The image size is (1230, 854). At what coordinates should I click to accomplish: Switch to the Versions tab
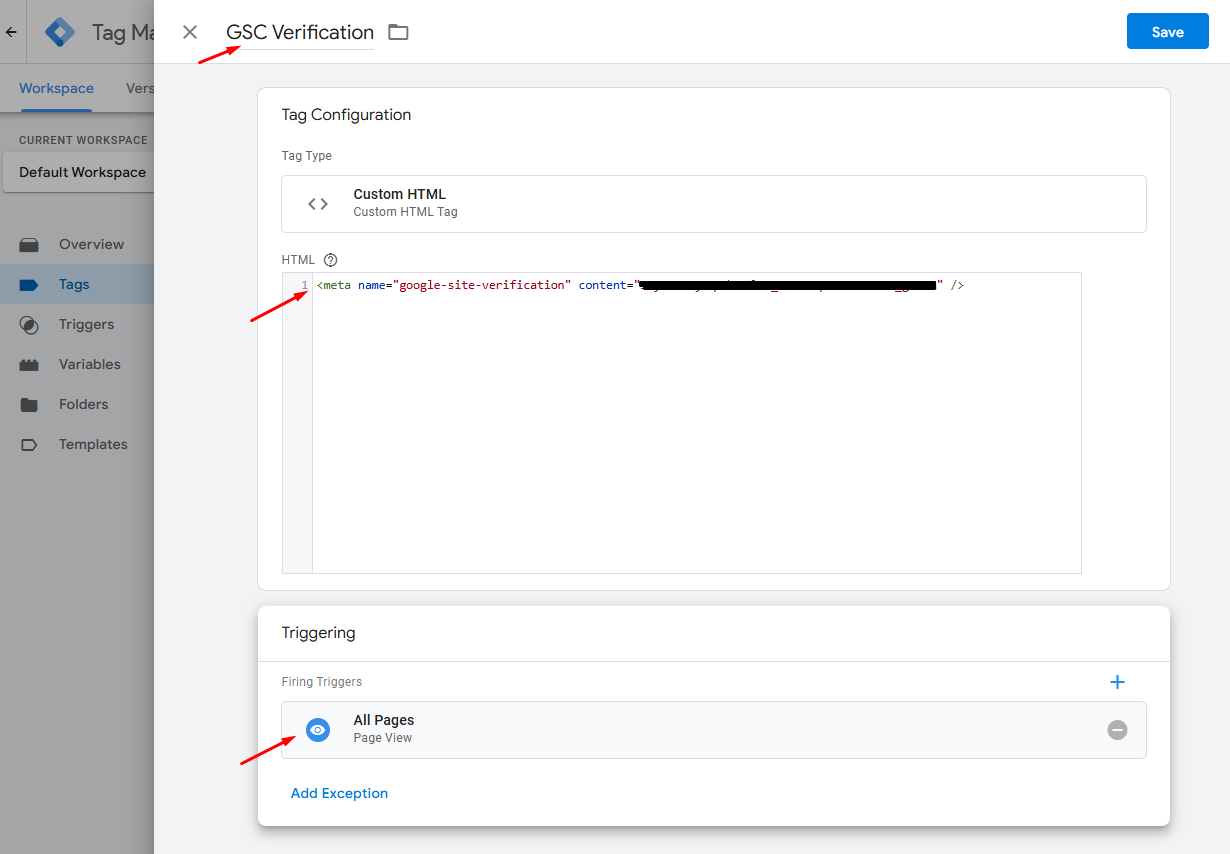(140, 88)
